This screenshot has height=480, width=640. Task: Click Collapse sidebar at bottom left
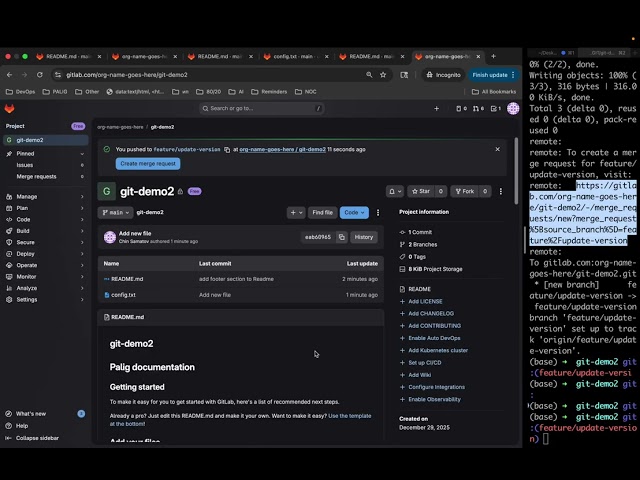click(33, 438)
